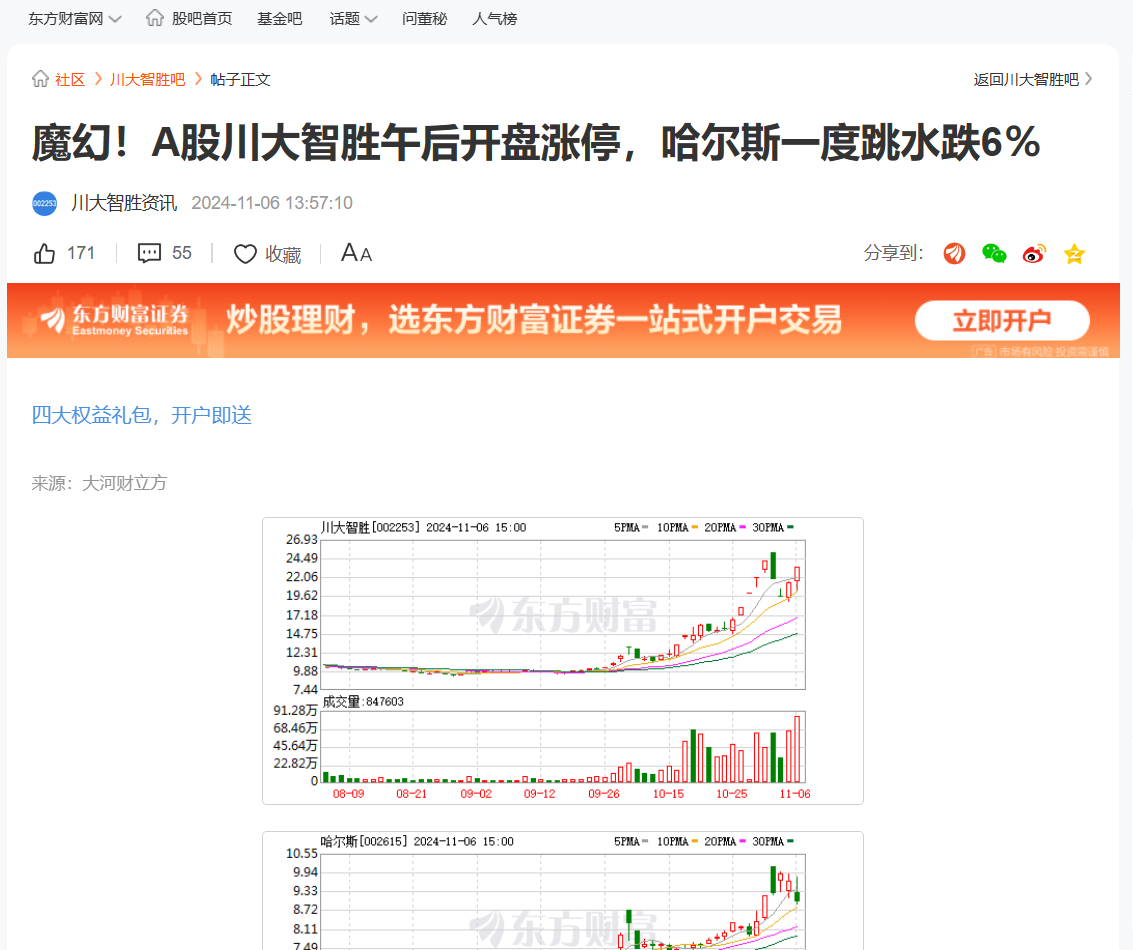Image resolution: width=1133 pixels, height=950 pixels.
Task: Share the post to Weibo
Action: [1034, 253]
